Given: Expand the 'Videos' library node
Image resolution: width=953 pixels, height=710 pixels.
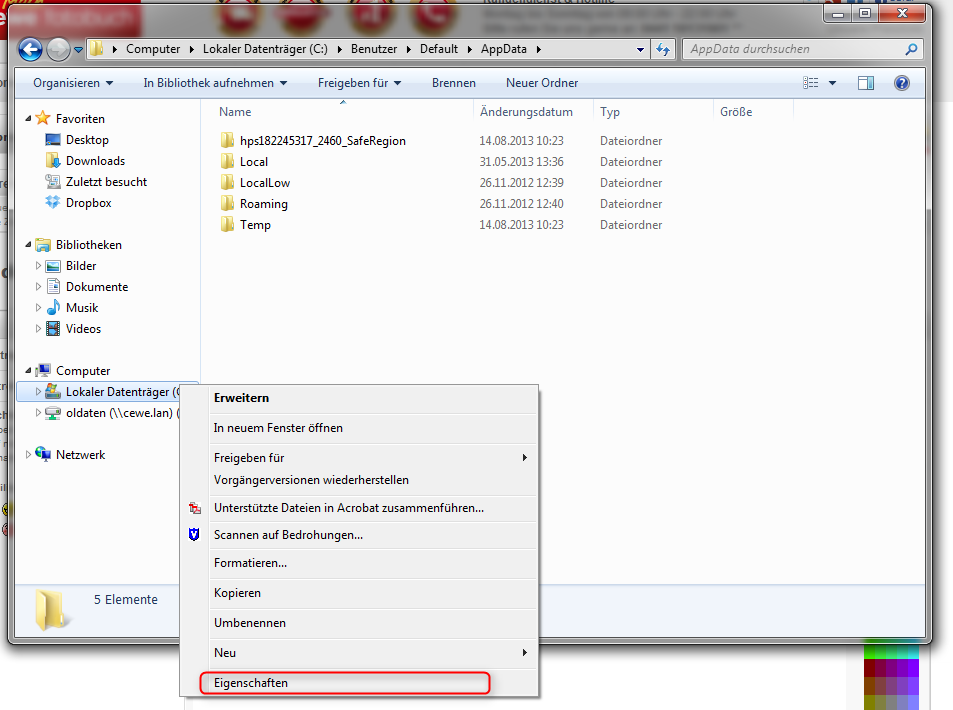Looking at the screenshot, I should coord(38,329).
